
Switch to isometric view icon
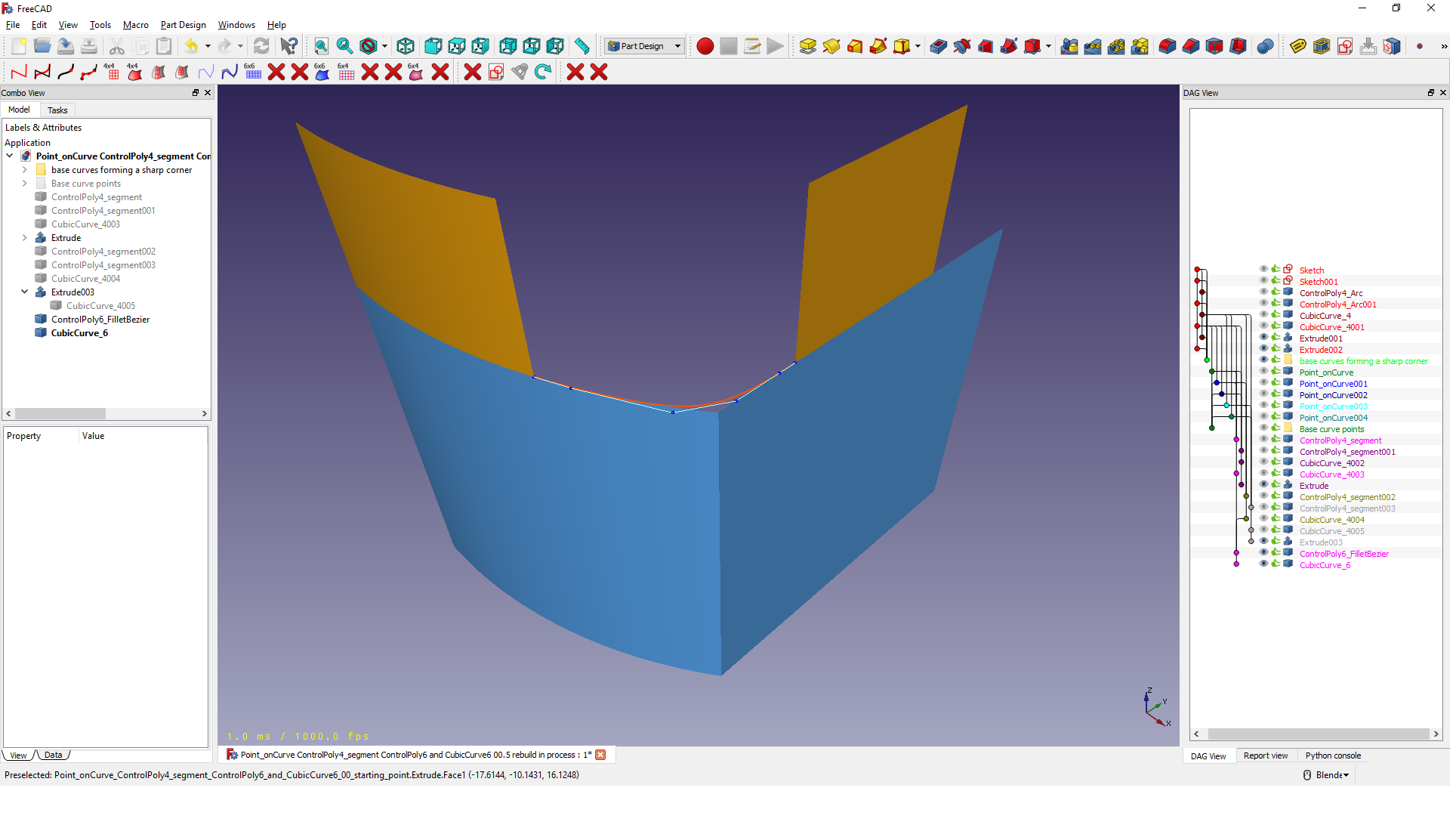click(x=406, y=46)
